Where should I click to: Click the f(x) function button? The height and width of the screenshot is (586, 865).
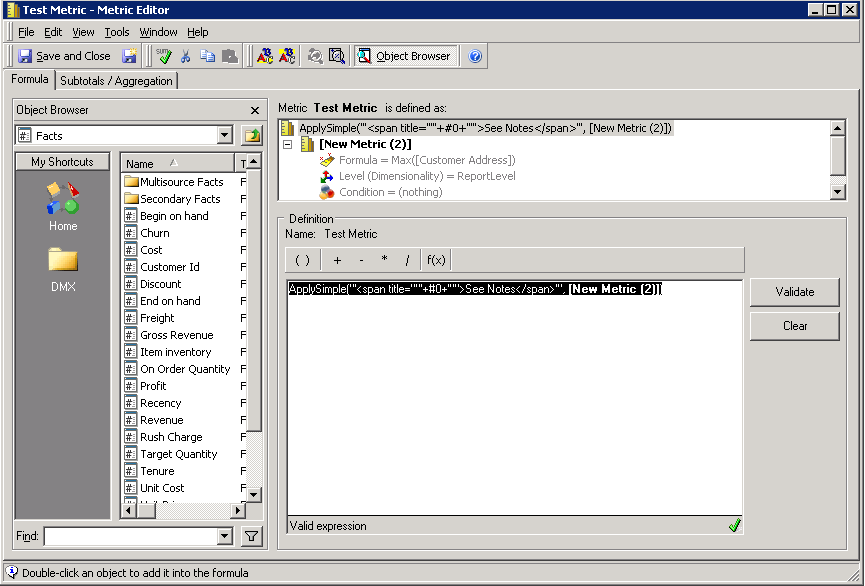tap(436, 260)
